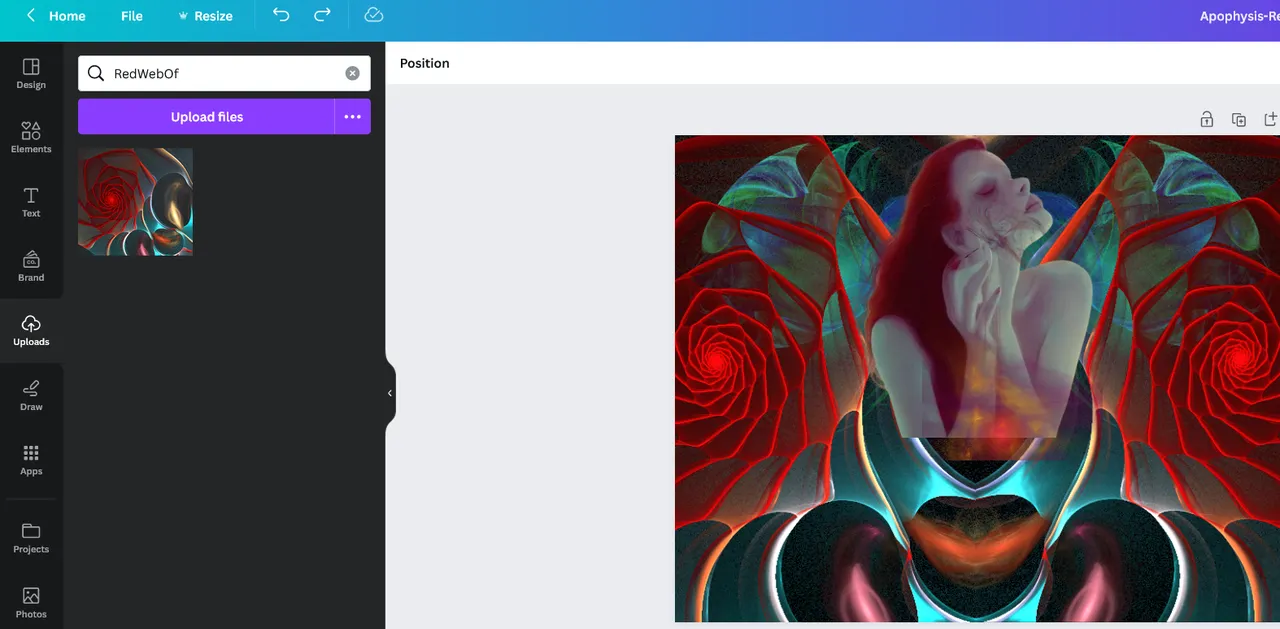Open the Brand side panel
This screenshot has height=629, width=1280.
pos(31,266)
